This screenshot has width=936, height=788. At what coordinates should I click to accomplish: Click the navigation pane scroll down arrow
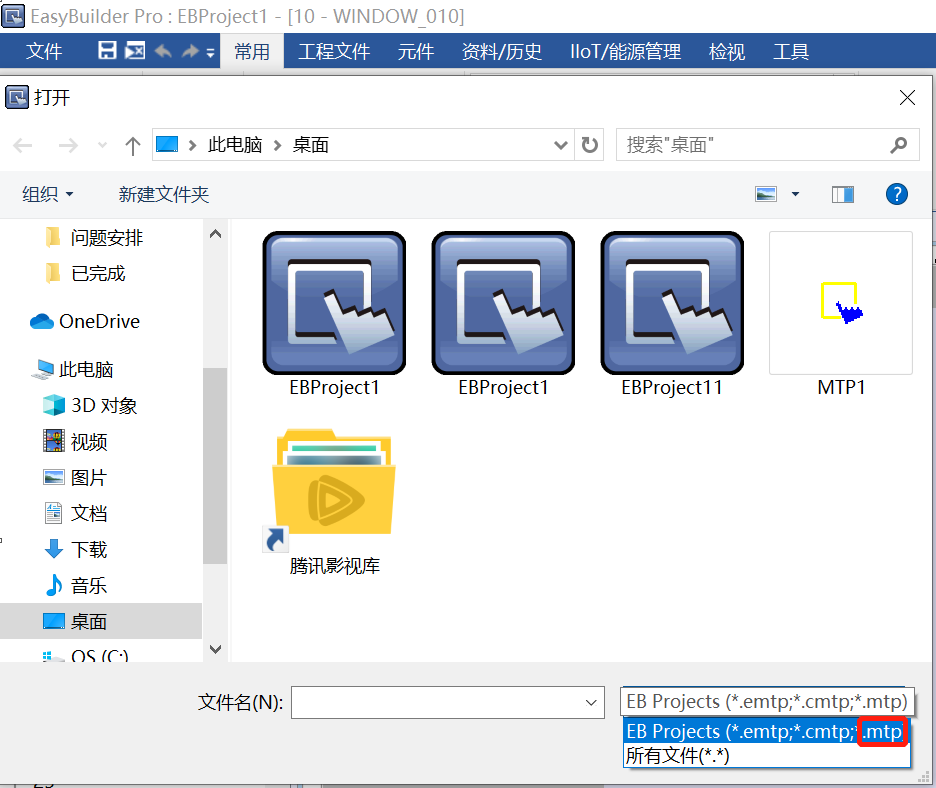[215, 649]
